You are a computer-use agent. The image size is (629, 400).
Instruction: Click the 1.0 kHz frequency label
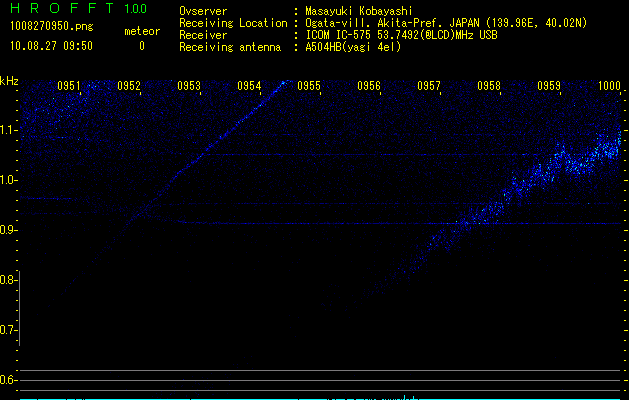(x=9, y=180)
